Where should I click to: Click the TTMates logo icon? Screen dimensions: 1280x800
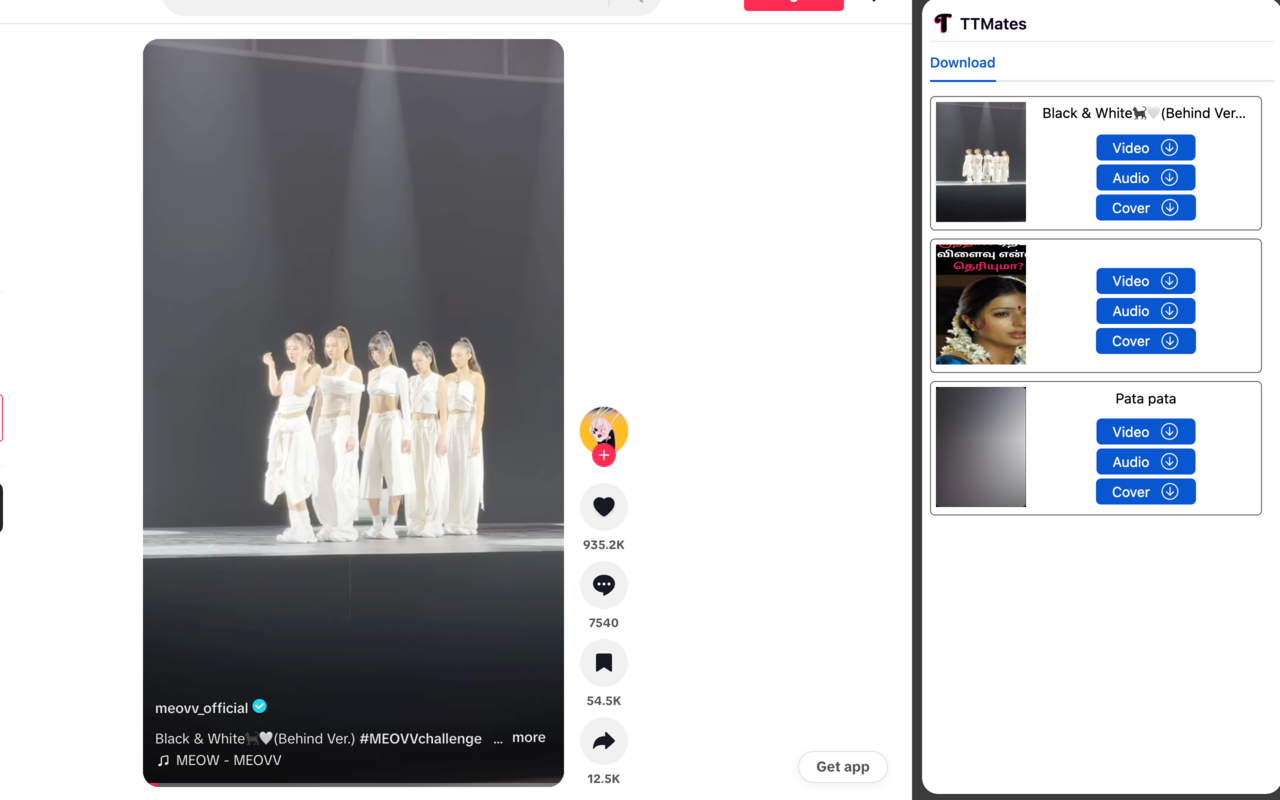(x=941, y=23)
